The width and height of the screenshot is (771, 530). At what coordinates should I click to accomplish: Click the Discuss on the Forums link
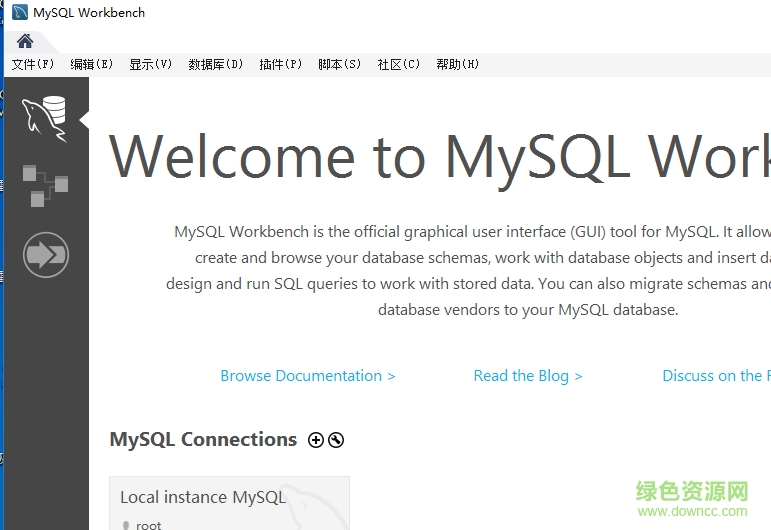[x=715, y=376]
